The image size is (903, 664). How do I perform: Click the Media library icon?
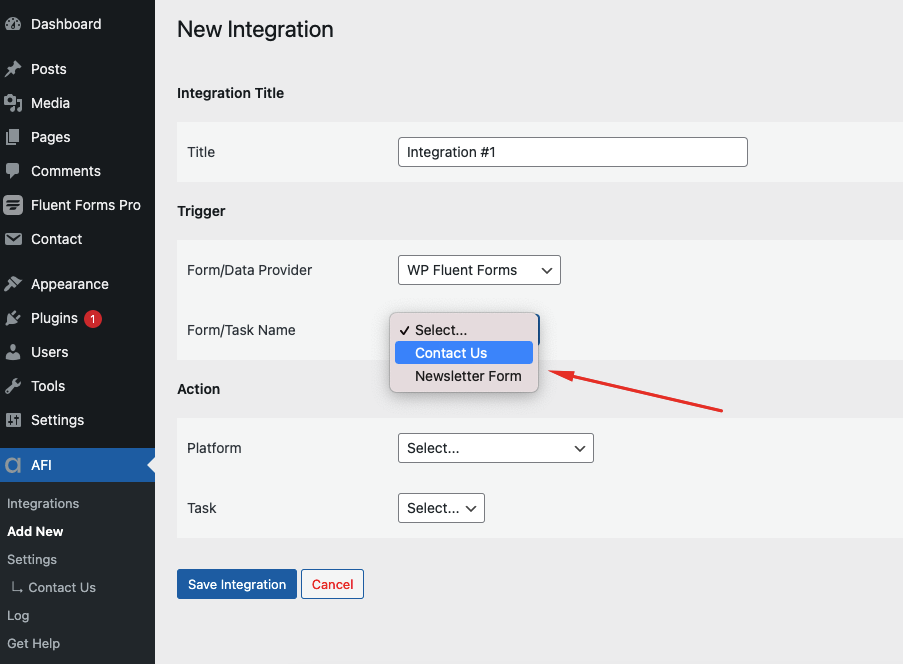13,103
